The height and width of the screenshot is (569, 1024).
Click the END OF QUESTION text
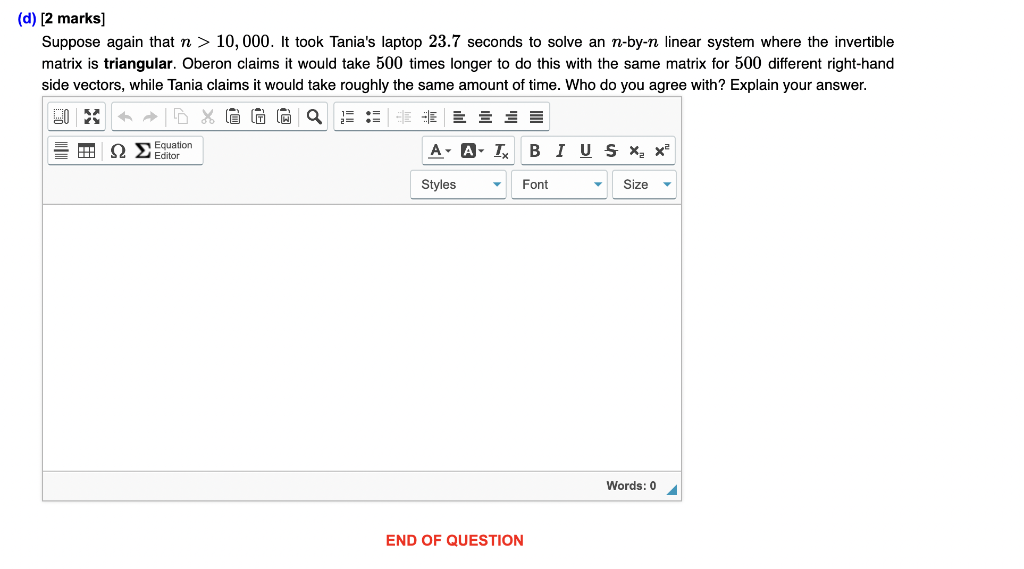455,541
